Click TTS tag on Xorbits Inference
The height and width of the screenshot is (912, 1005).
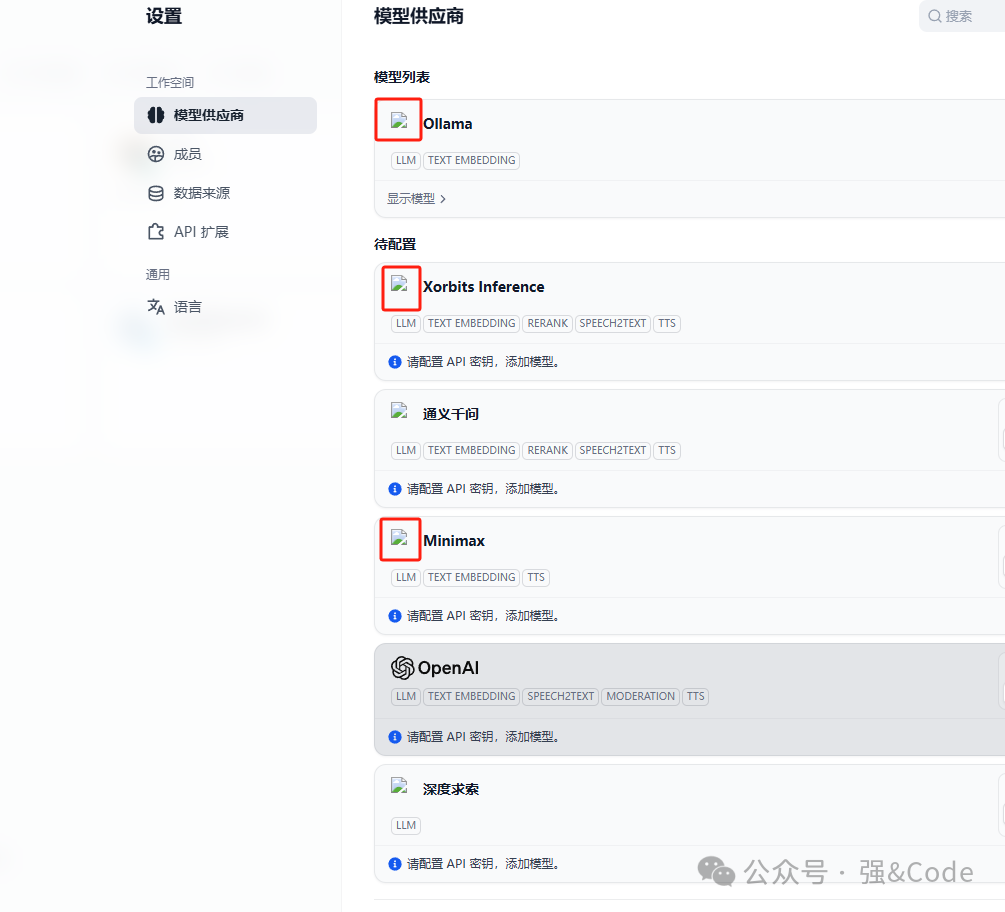pos(667,324)
